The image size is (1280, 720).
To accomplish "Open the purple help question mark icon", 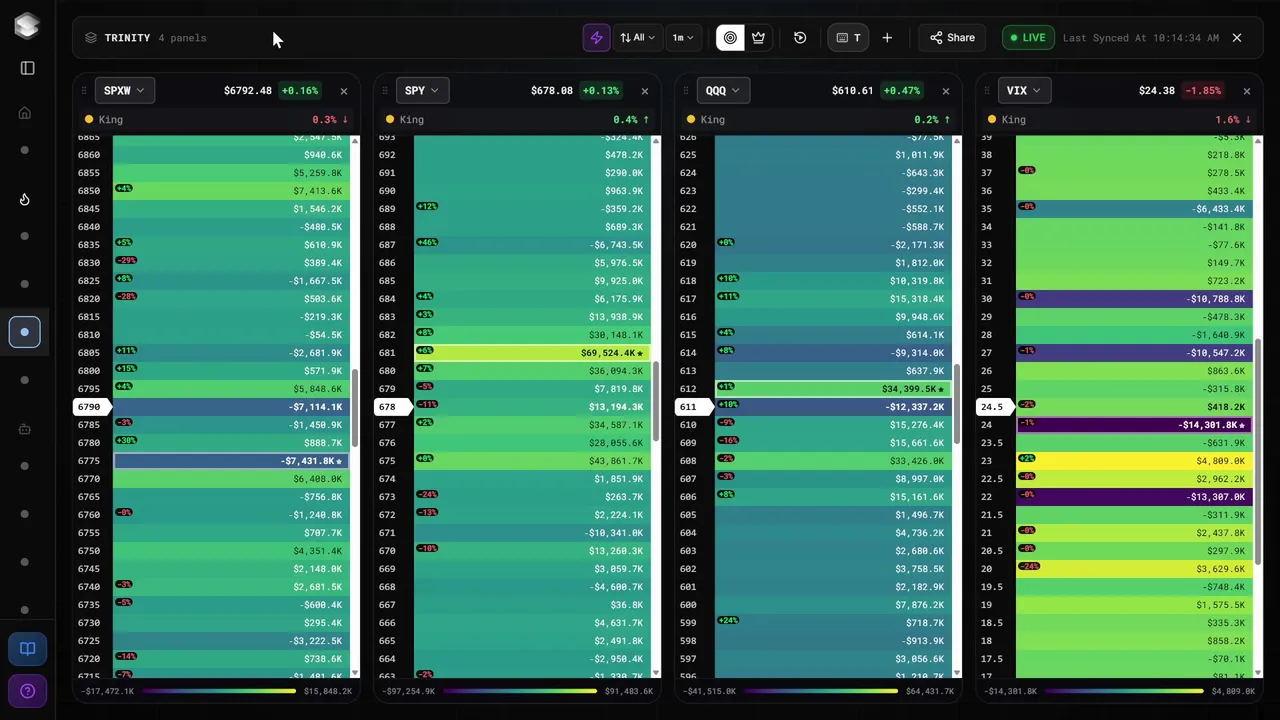I will (x=27, y=691).
